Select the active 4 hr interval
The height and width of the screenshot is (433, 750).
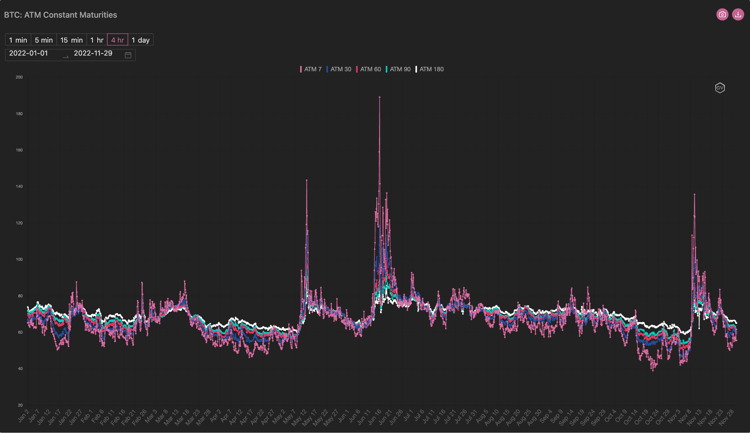118,40
